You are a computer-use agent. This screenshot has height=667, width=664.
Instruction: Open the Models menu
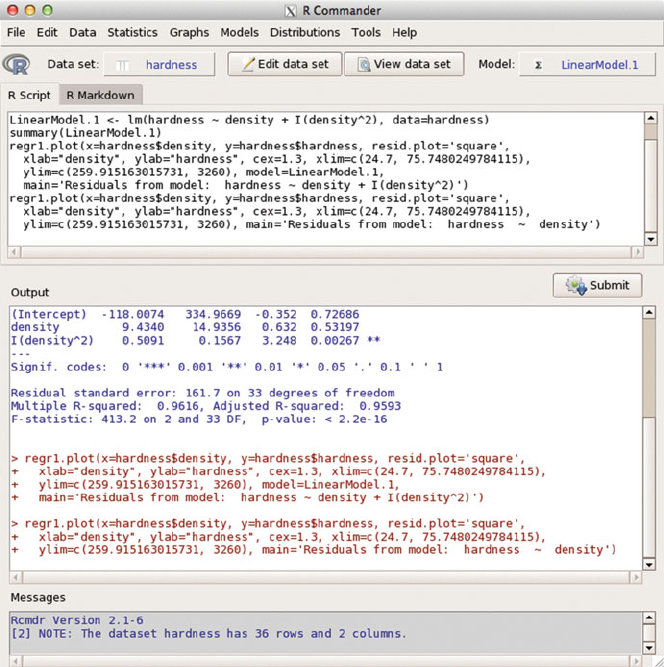click(239, 32)
